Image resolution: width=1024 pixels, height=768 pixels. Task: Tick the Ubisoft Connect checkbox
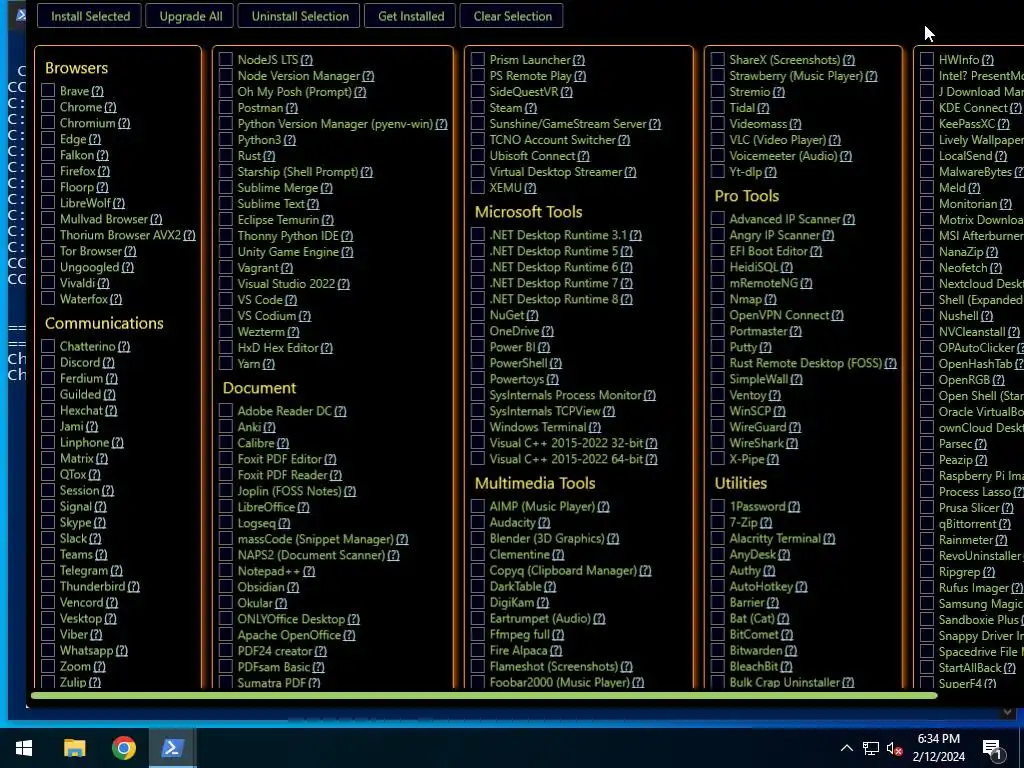pos(478,156)
